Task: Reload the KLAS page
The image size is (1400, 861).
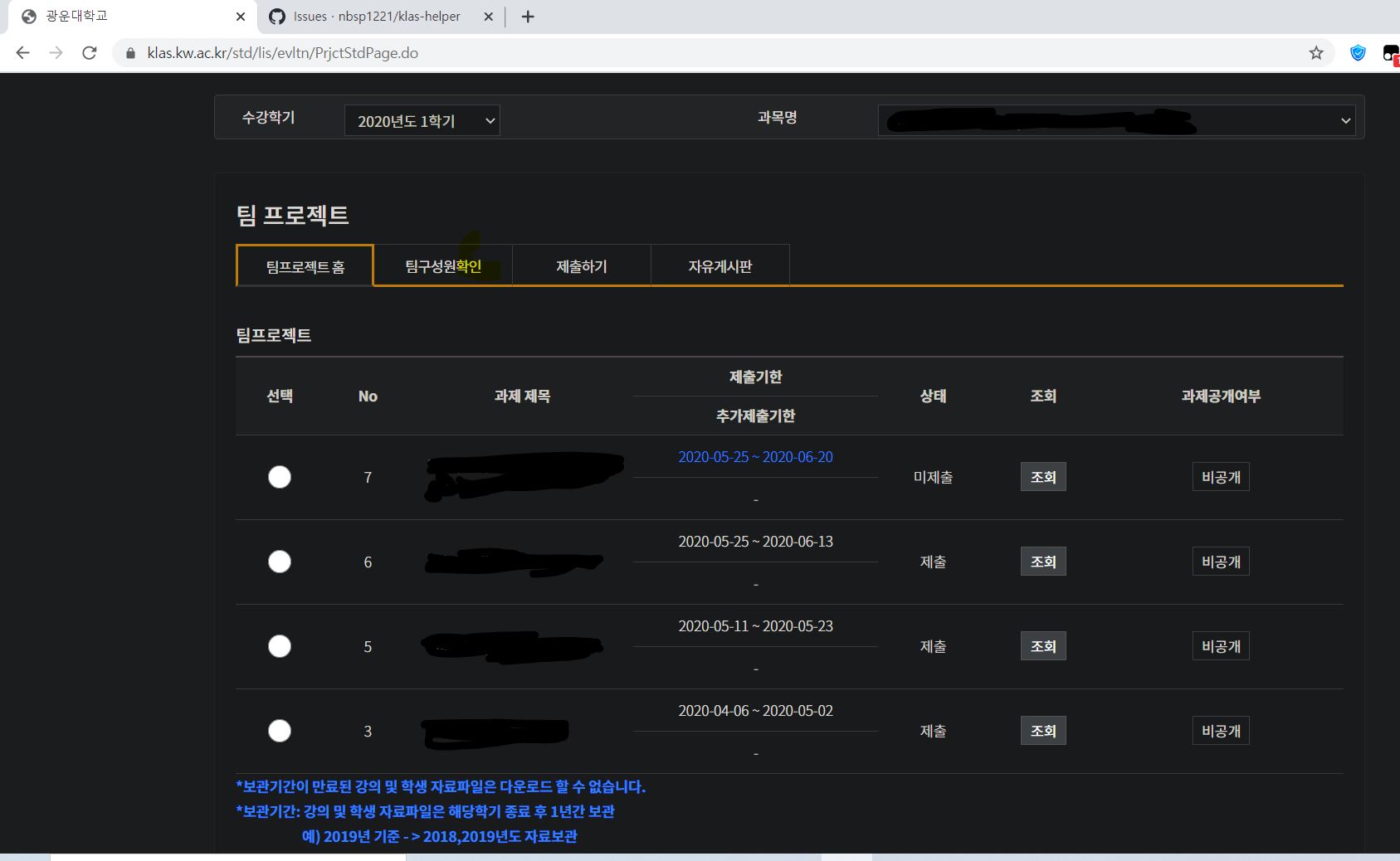Action: [x=88, y=52]
